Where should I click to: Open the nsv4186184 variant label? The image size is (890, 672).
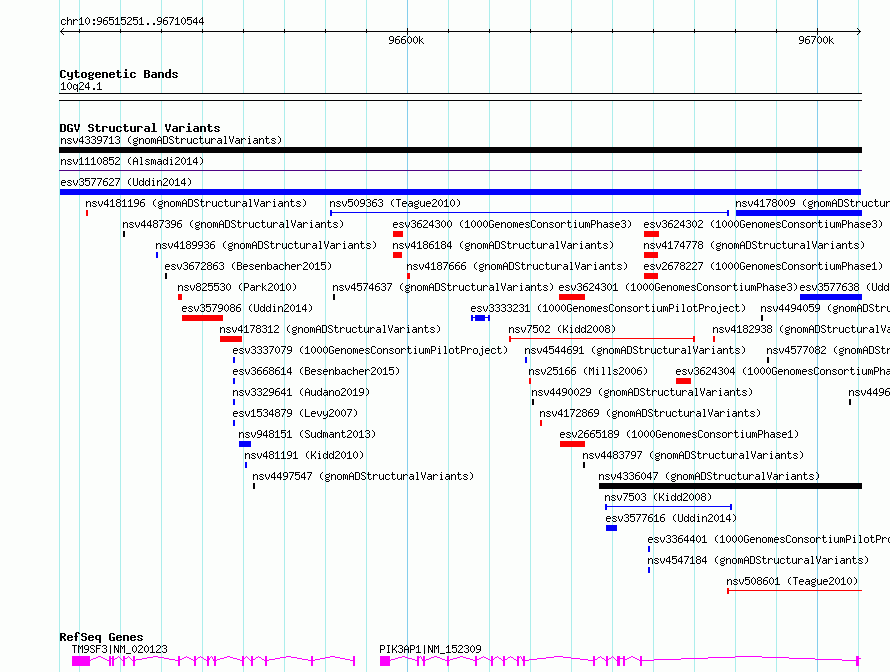[503, 245]
